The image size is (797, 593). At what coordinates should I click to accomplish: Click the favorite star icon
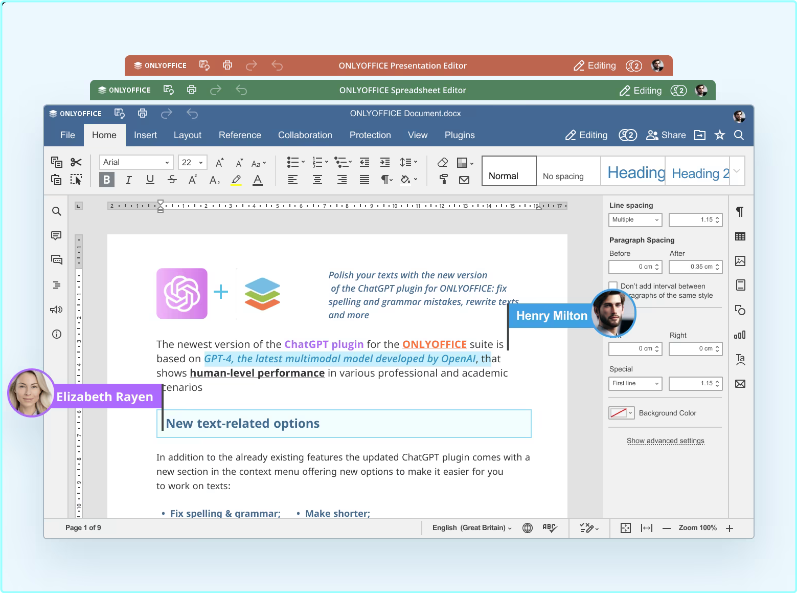tap(719, 135)
